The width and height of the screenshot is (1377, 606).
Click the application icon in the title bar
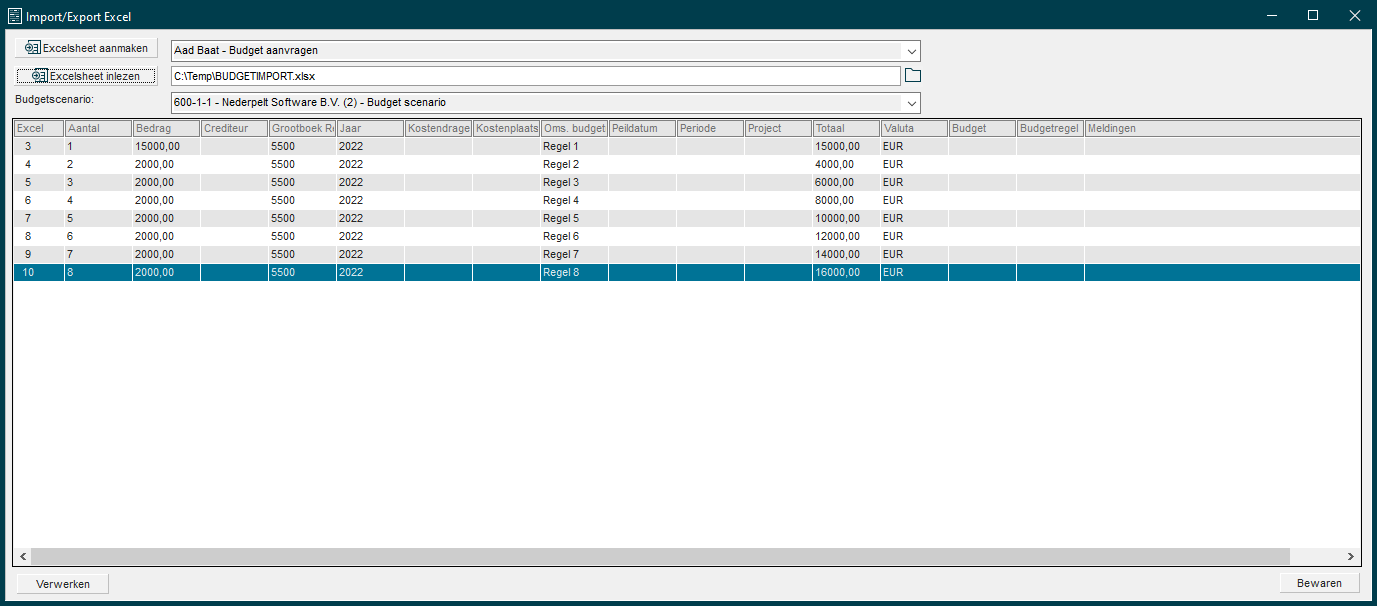(14, 16)
